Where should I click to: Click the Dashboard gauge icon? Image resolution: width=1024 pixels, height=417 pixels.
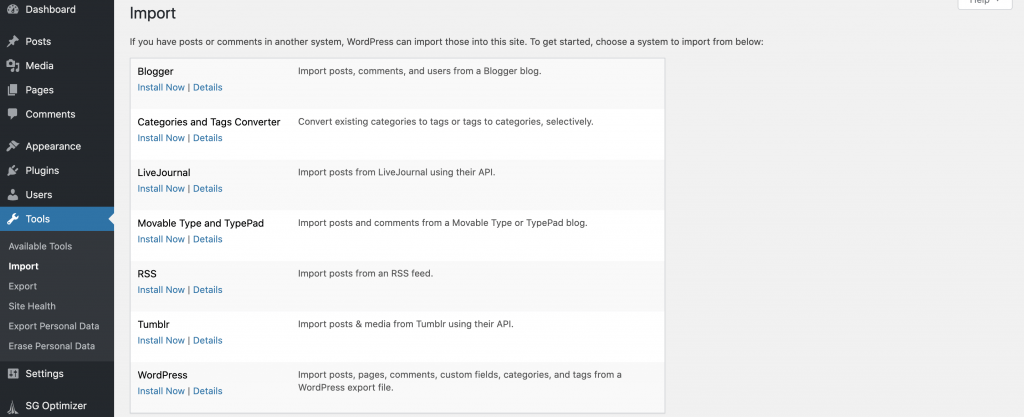click(x=12, y=9)
